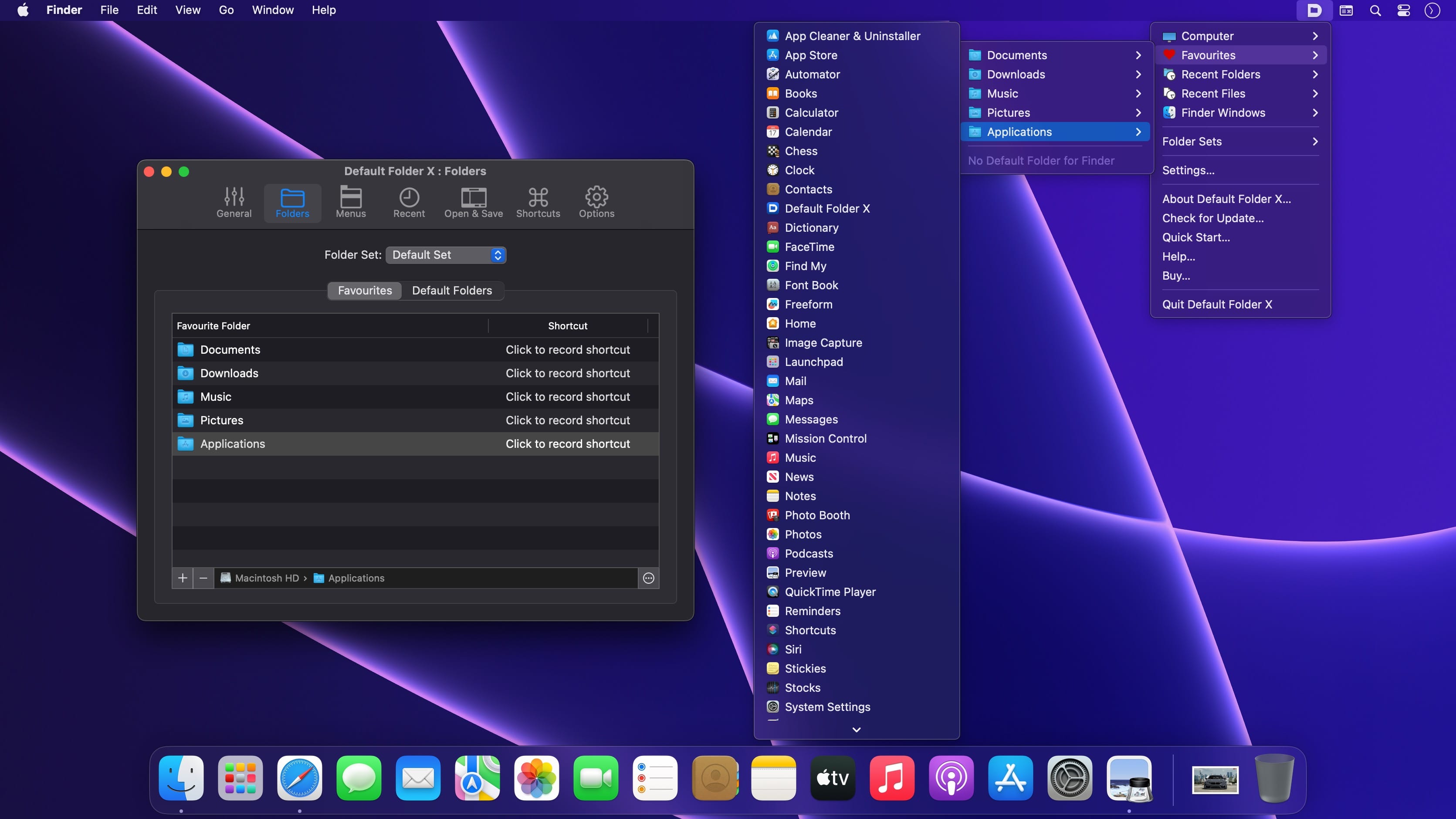Image resolution: width=1456 pixels, height=819 pixels.
Task: Select the Menus toolbar icon
Action: [350, 202]
